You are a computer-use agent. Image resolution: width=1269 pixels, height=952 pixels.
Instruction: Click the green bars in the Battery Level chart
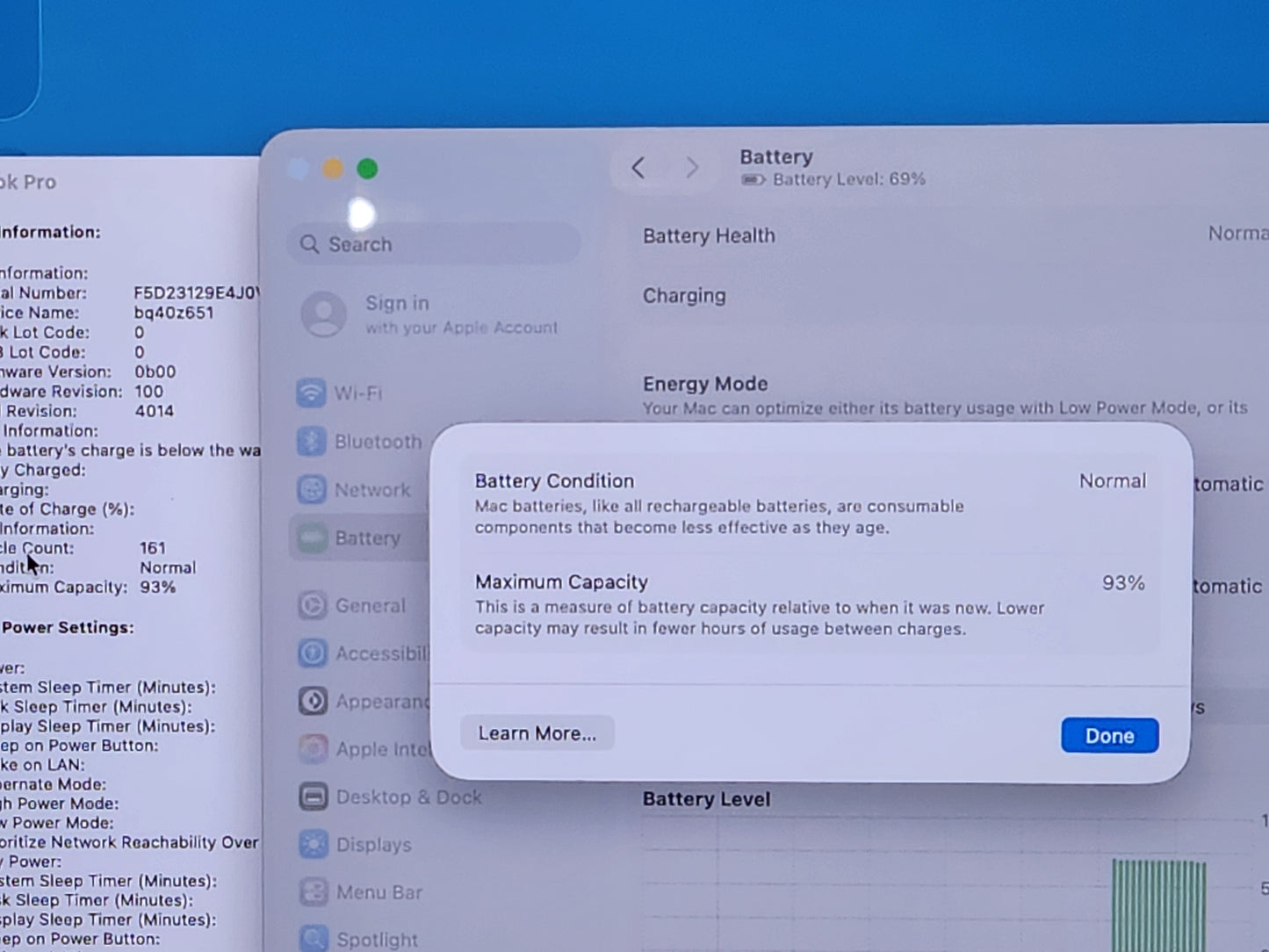click(x=1159, y=905)
